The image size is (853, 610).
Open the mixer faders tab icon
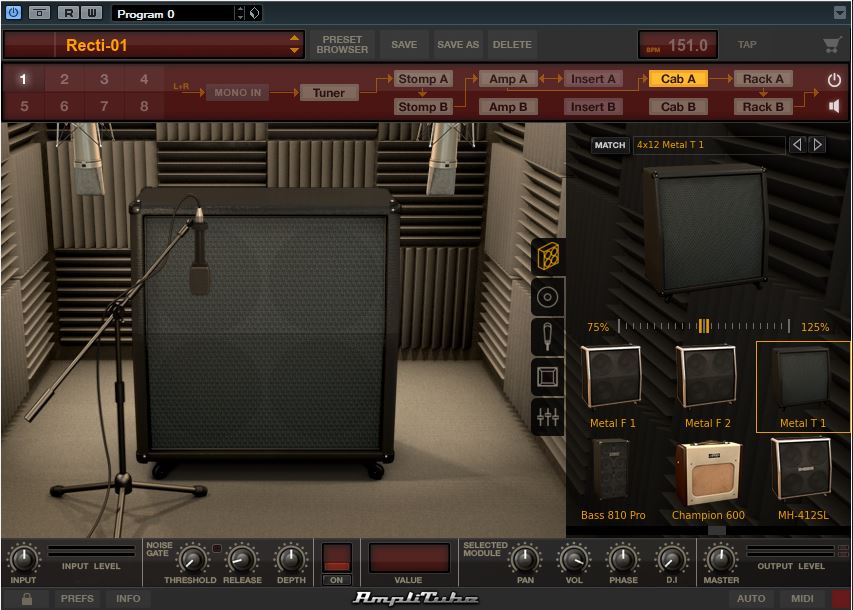pyautogui.click(x=548, y=417)
